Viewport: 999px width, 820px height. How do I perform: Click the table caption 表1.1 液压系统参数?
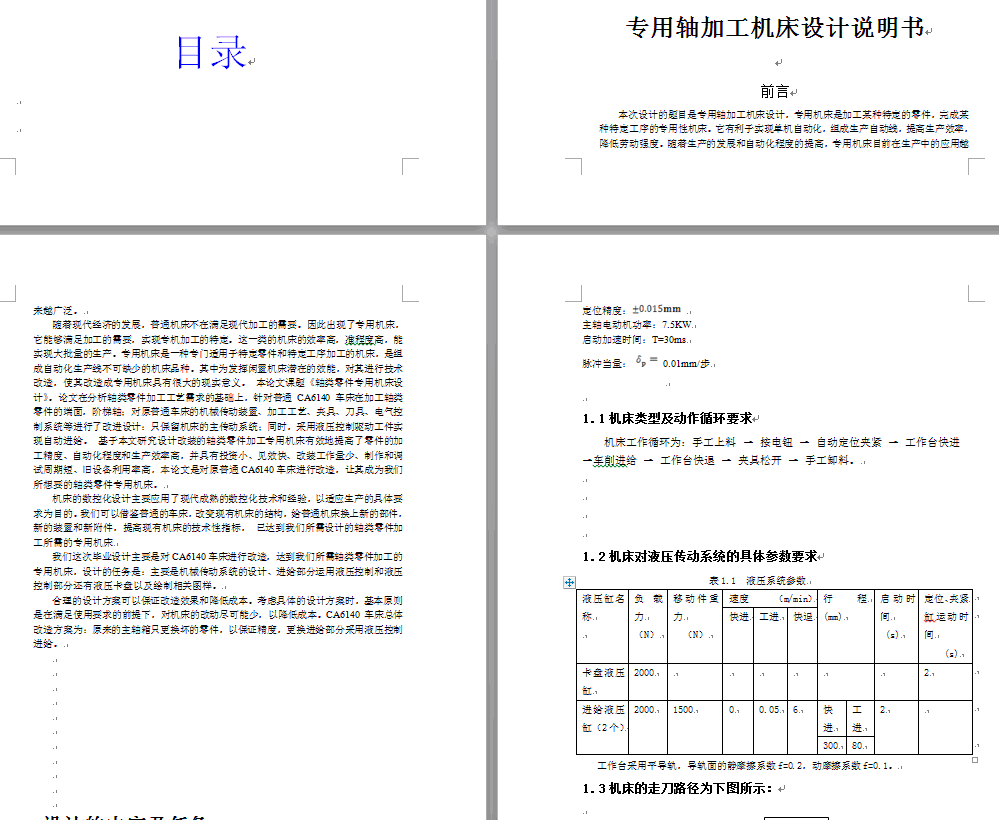click(758, 581)
